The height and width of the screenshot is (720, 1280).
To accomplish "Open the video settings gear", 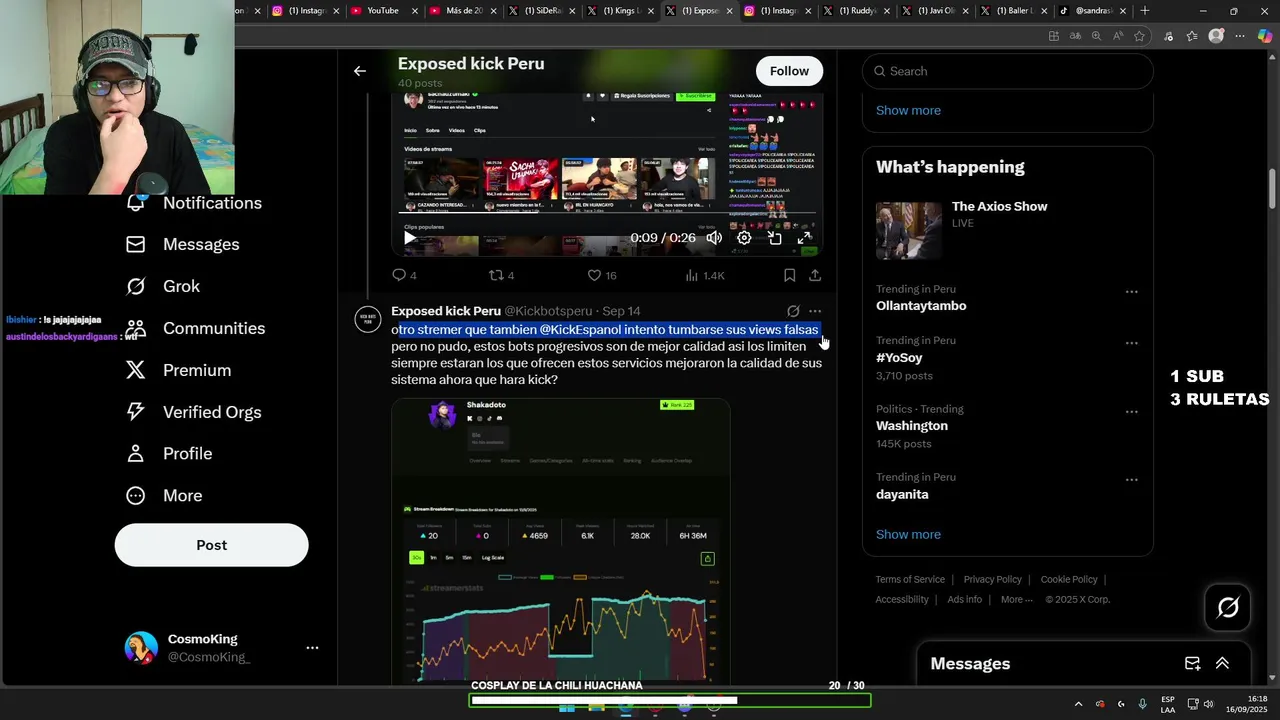I will click(x=744, y=238).
